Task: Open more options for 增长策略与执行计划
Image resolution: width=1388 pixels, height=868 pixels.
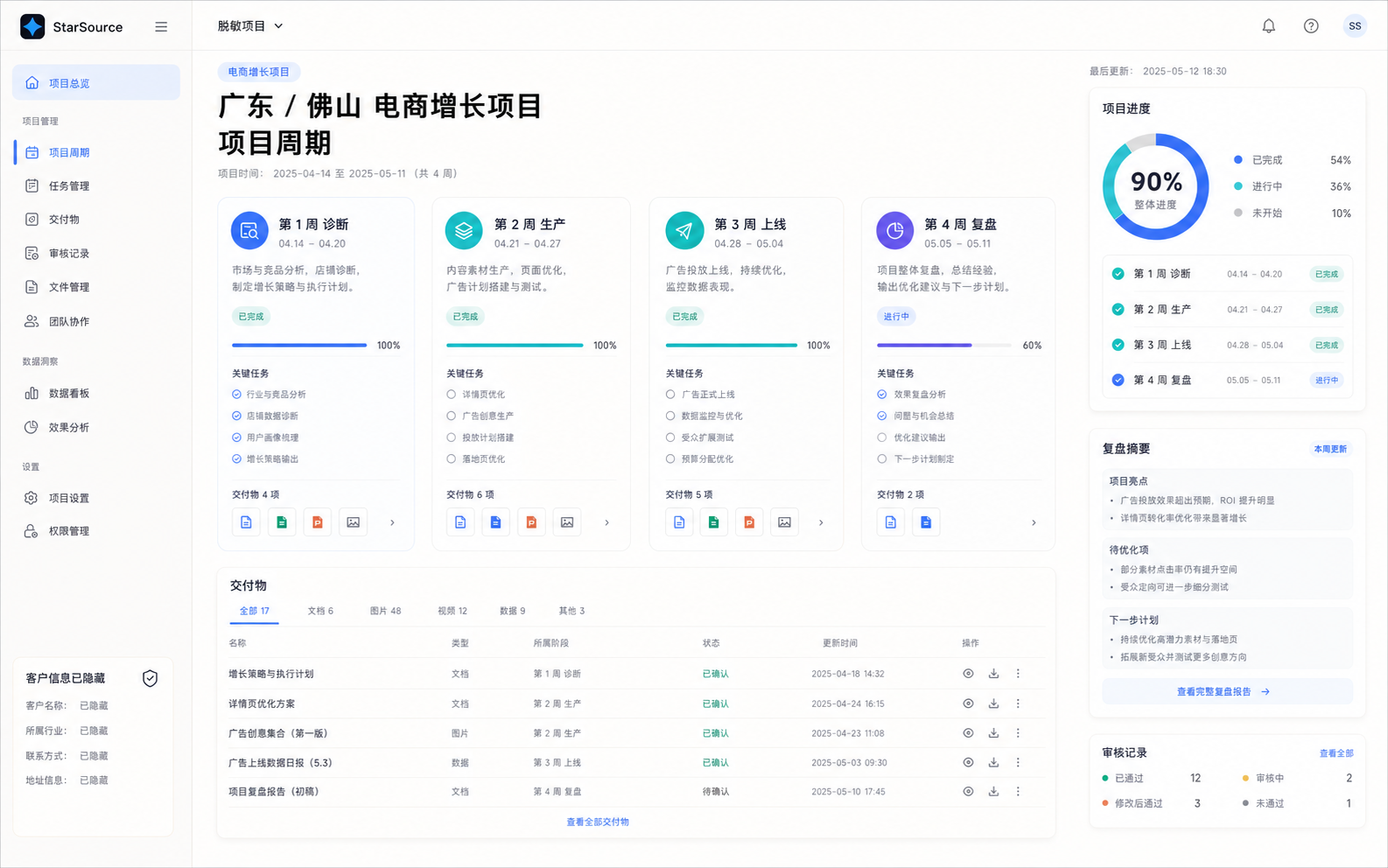Action: 1018,674
